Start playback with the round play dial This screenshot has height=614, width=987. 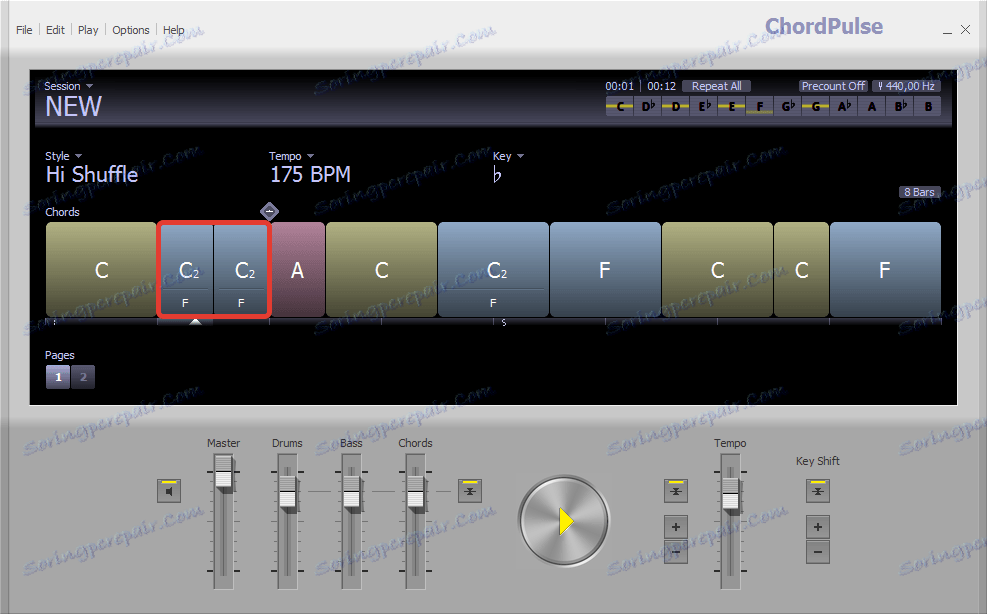564,521
